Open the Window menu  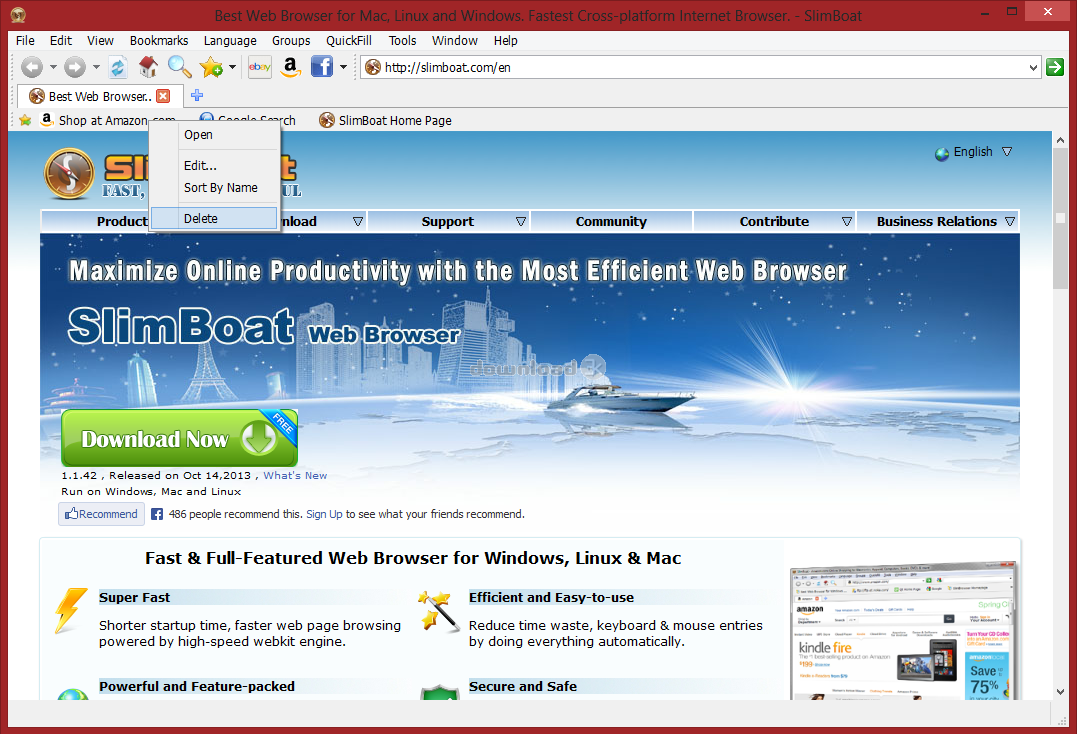[455, 41]
